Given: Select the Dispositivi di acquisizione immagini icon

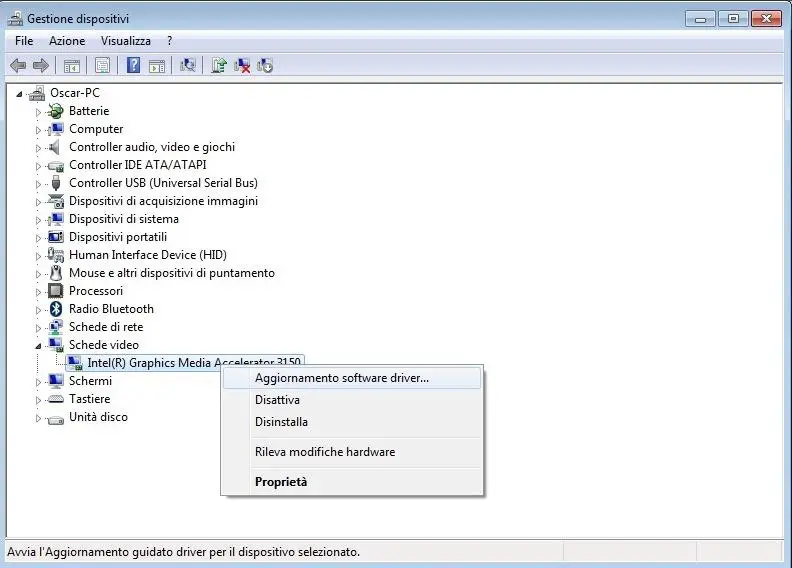Looking at the screenshot, I should click(56, 201).
